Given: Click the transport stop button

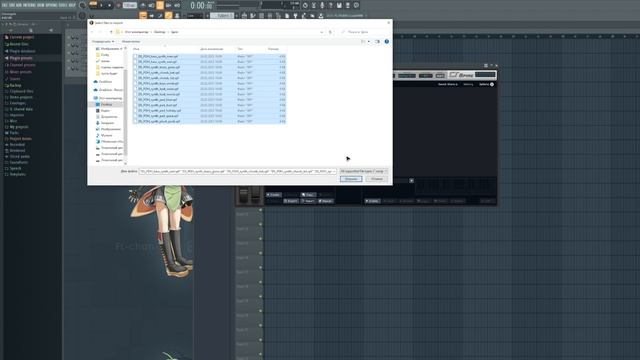Looking at the screenshot, I should click(109, 5).
